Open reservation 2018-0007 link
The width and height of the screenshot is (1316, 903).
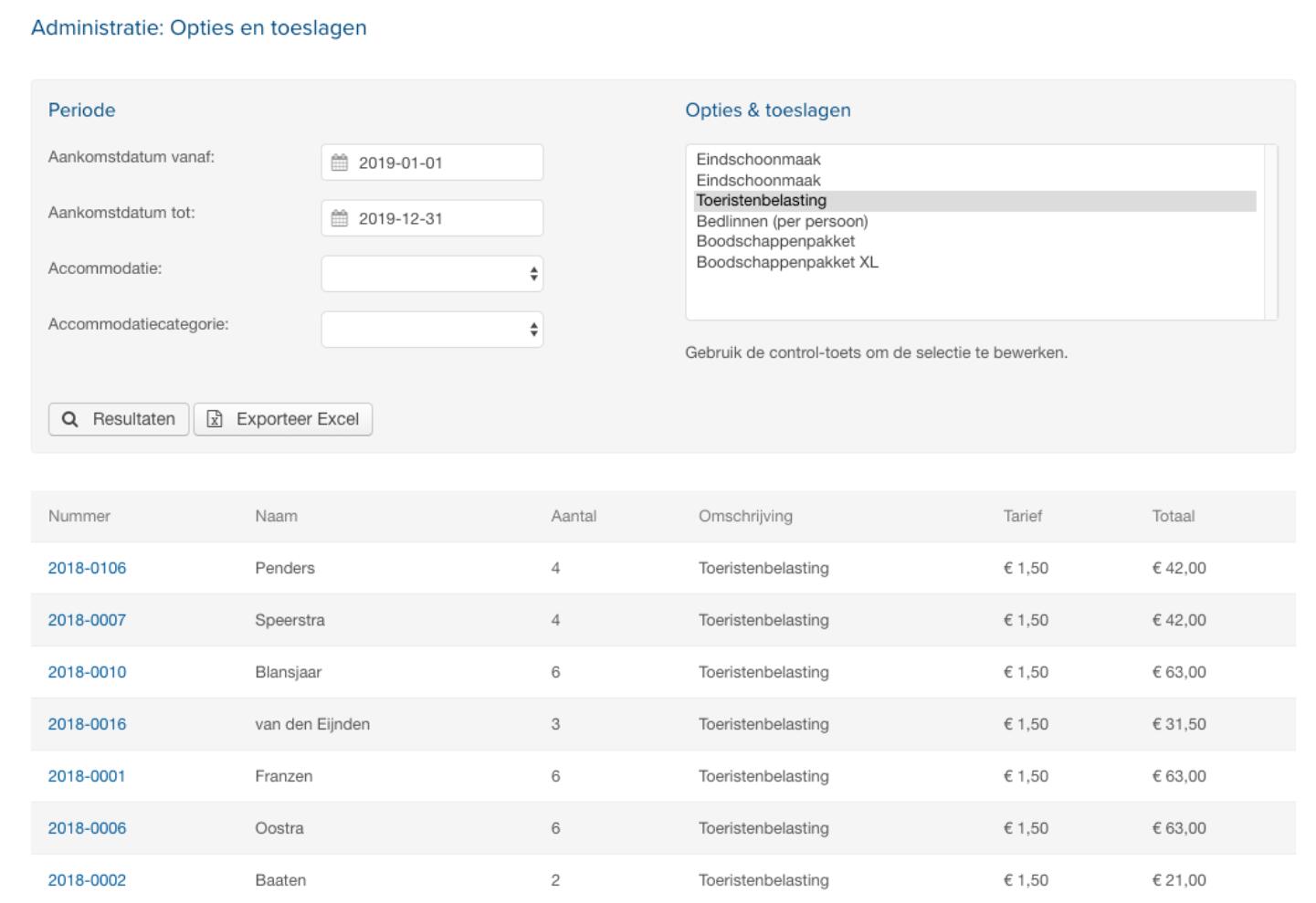pos(87,620)
